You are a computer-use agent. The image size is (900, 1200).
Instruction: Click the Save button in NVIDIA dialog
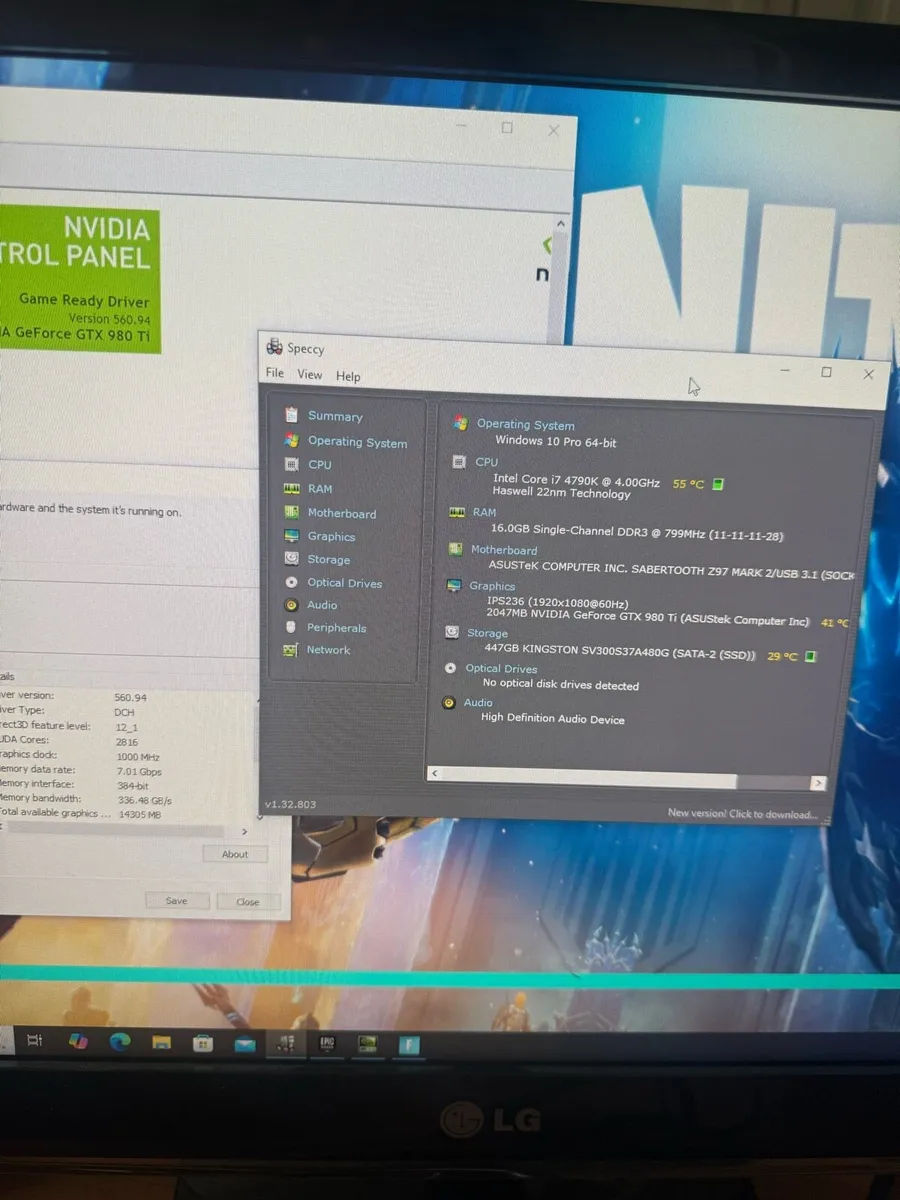click(176, 901)
